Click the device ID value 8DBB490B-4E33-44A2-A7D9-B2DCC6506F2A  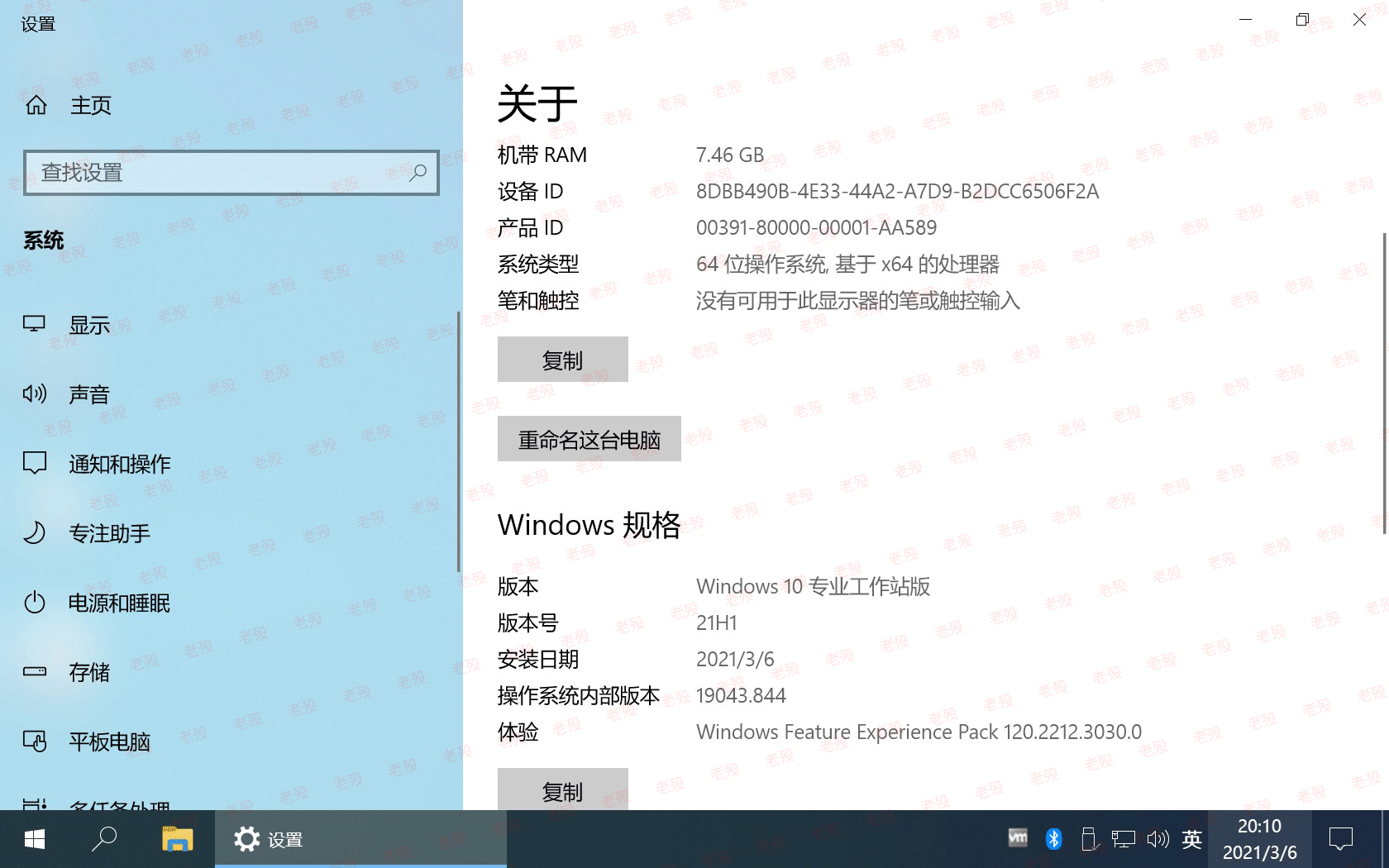coord(897,191)
